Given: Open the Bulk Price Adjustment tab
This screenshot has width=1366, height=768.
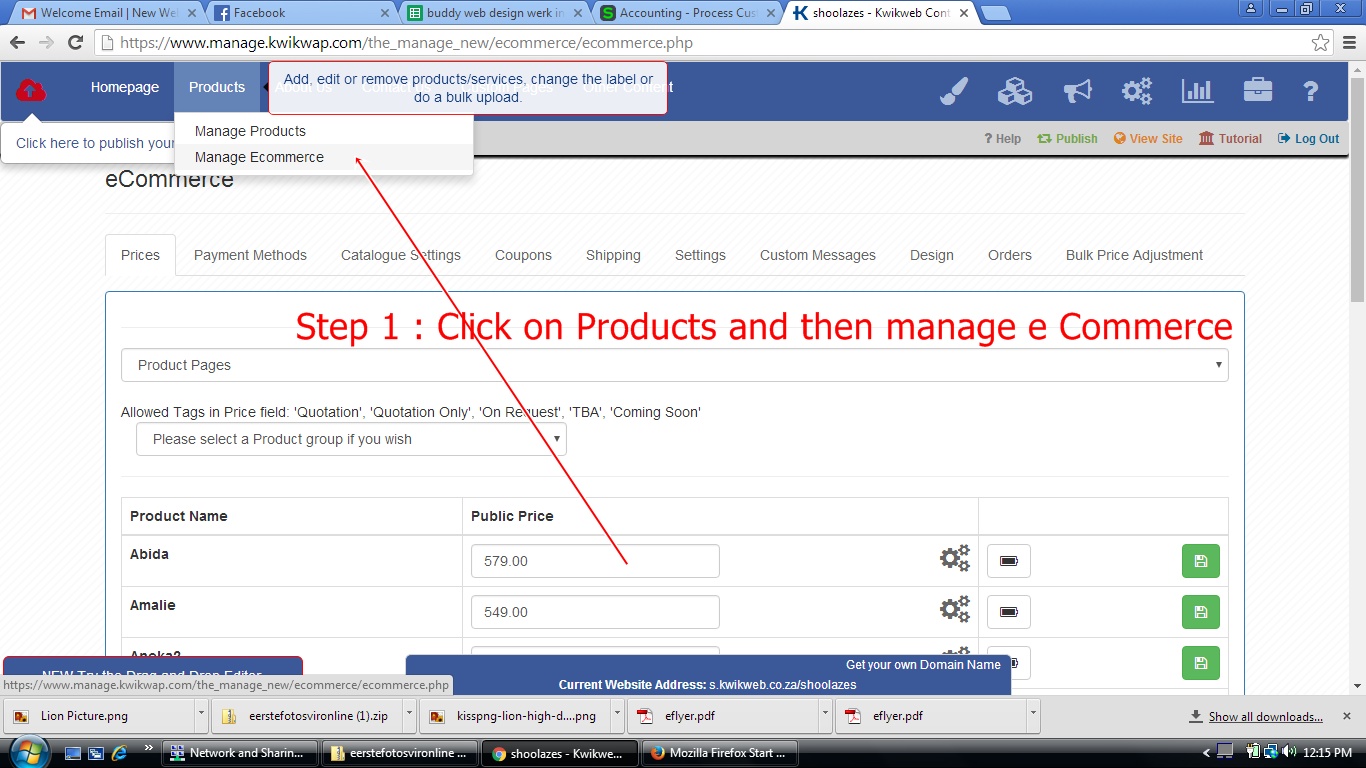Looking at the screenshot, I should [x=1134, y=255].
